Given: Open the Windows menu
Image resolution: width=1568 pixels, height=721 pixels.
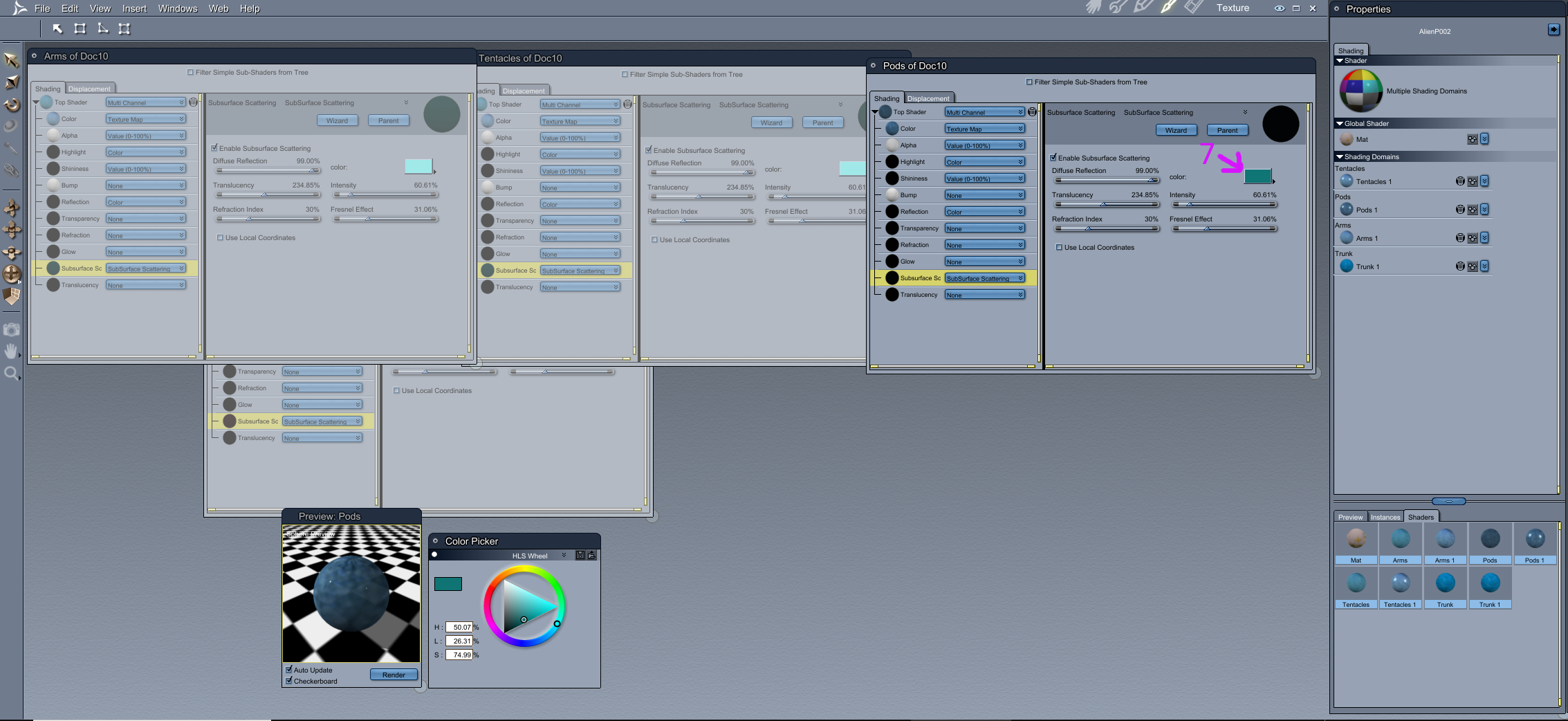Looking at the screenshot, I should [x=178, y=8].
